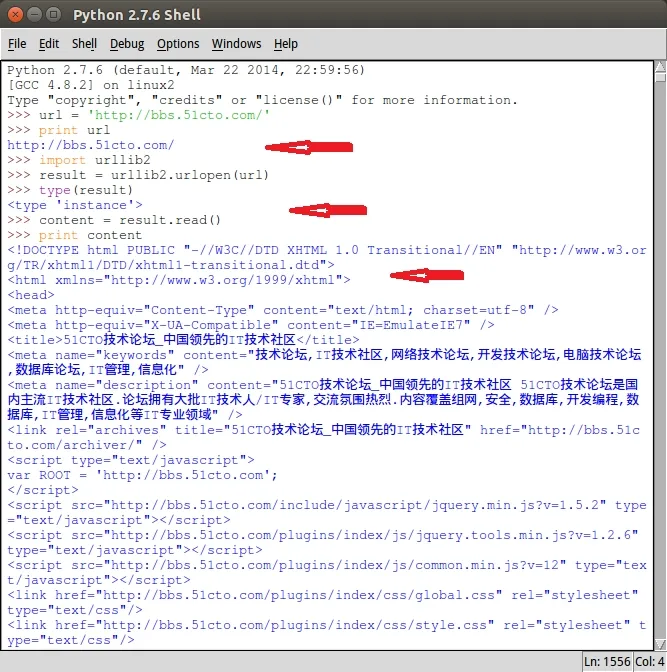
Task: Click the '<html xmlns=' output line
Action: 179,280
